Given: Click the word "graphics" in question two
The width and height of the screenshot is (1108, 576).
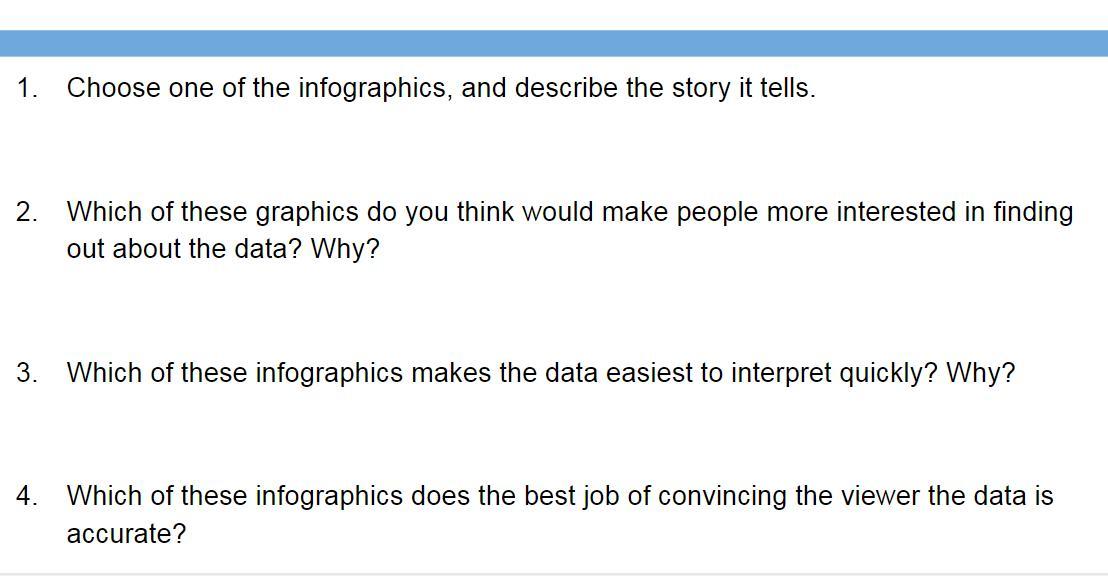Looking at the screenshot, I should click(307, 212).
